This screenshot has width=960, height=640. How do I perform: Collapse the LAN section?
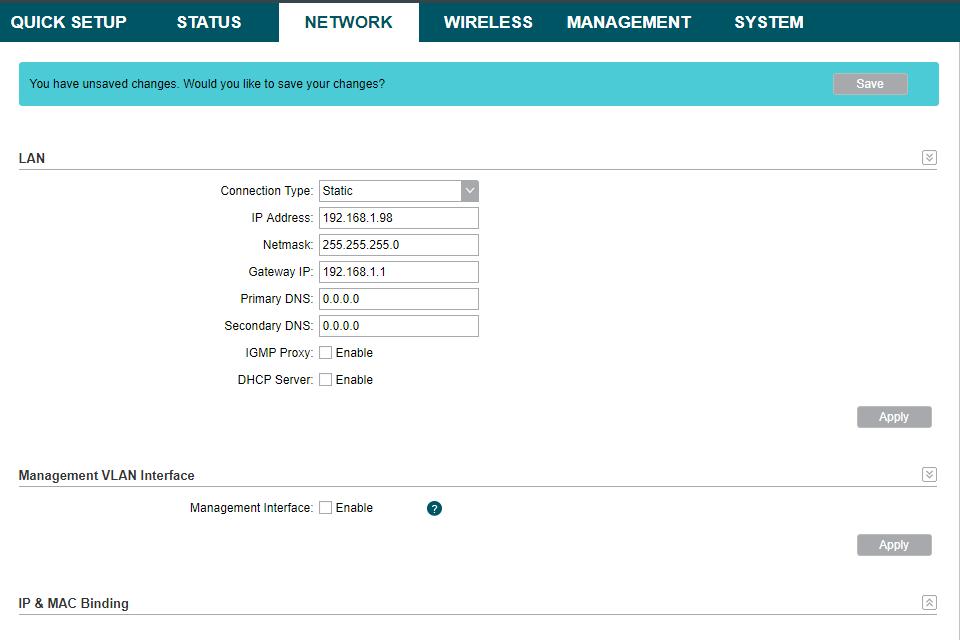pyautogui.click(x=929, y=158)
